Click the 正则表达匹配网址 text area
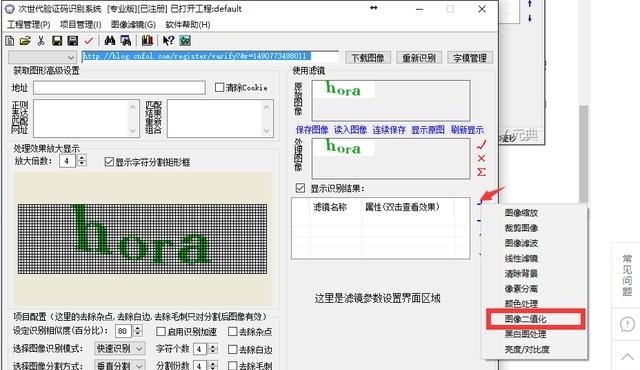Screen dimensions: 640x370 pos(86,118)
